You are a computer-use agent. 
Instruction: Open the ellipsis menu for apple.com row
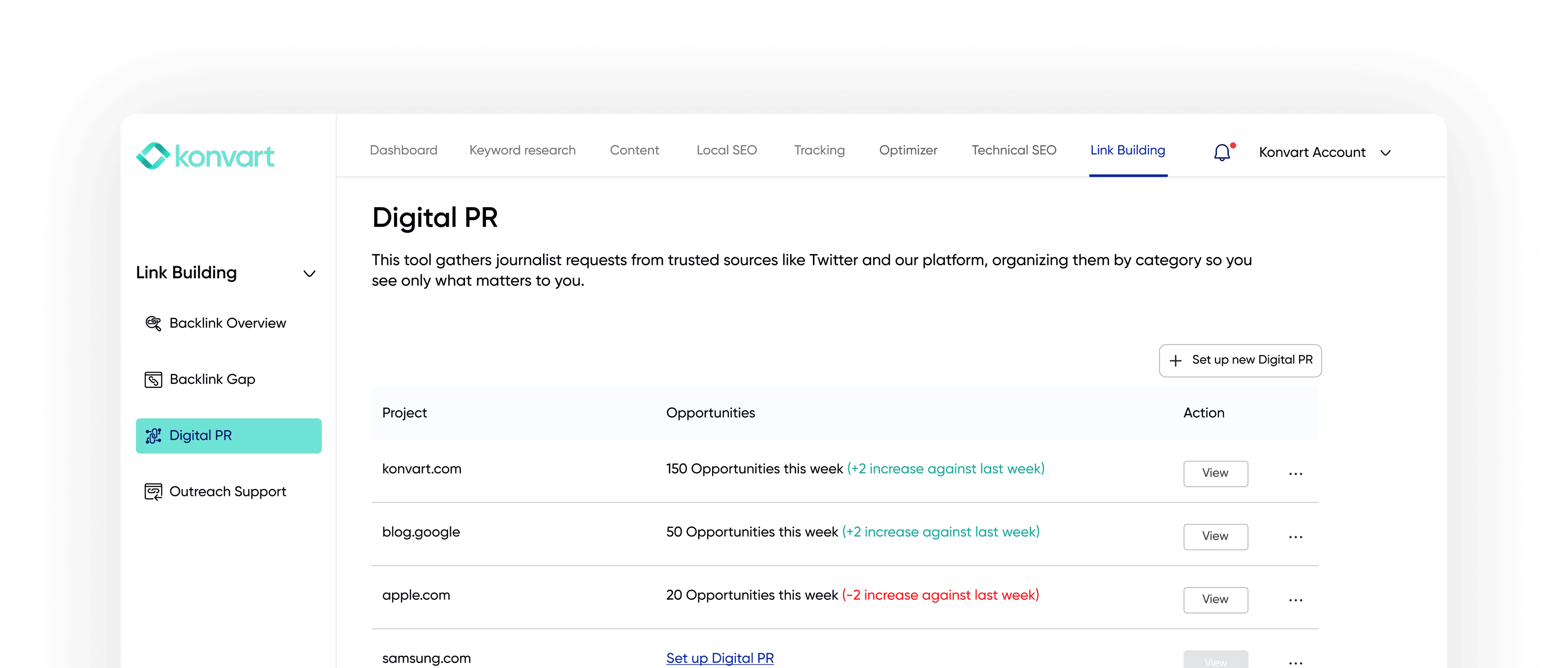pos(1295,600)
